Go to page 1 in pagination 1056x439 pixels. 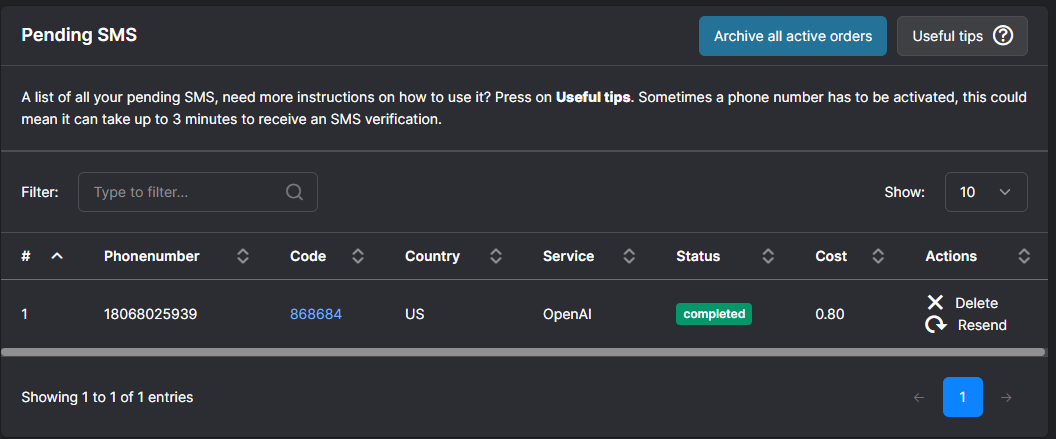962,397
